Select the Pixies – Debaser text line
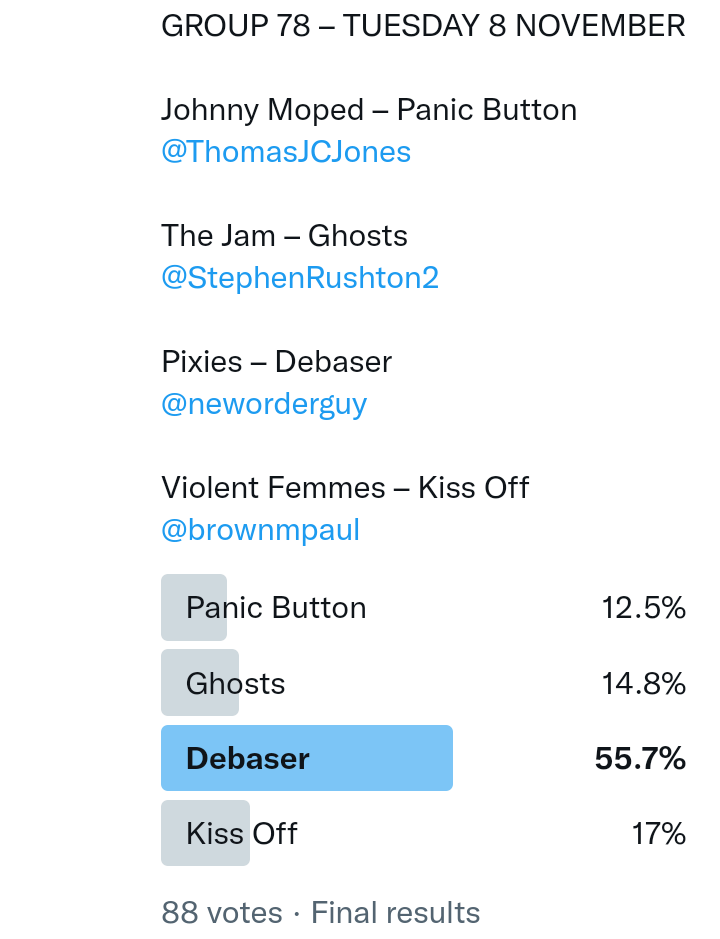 276,362
